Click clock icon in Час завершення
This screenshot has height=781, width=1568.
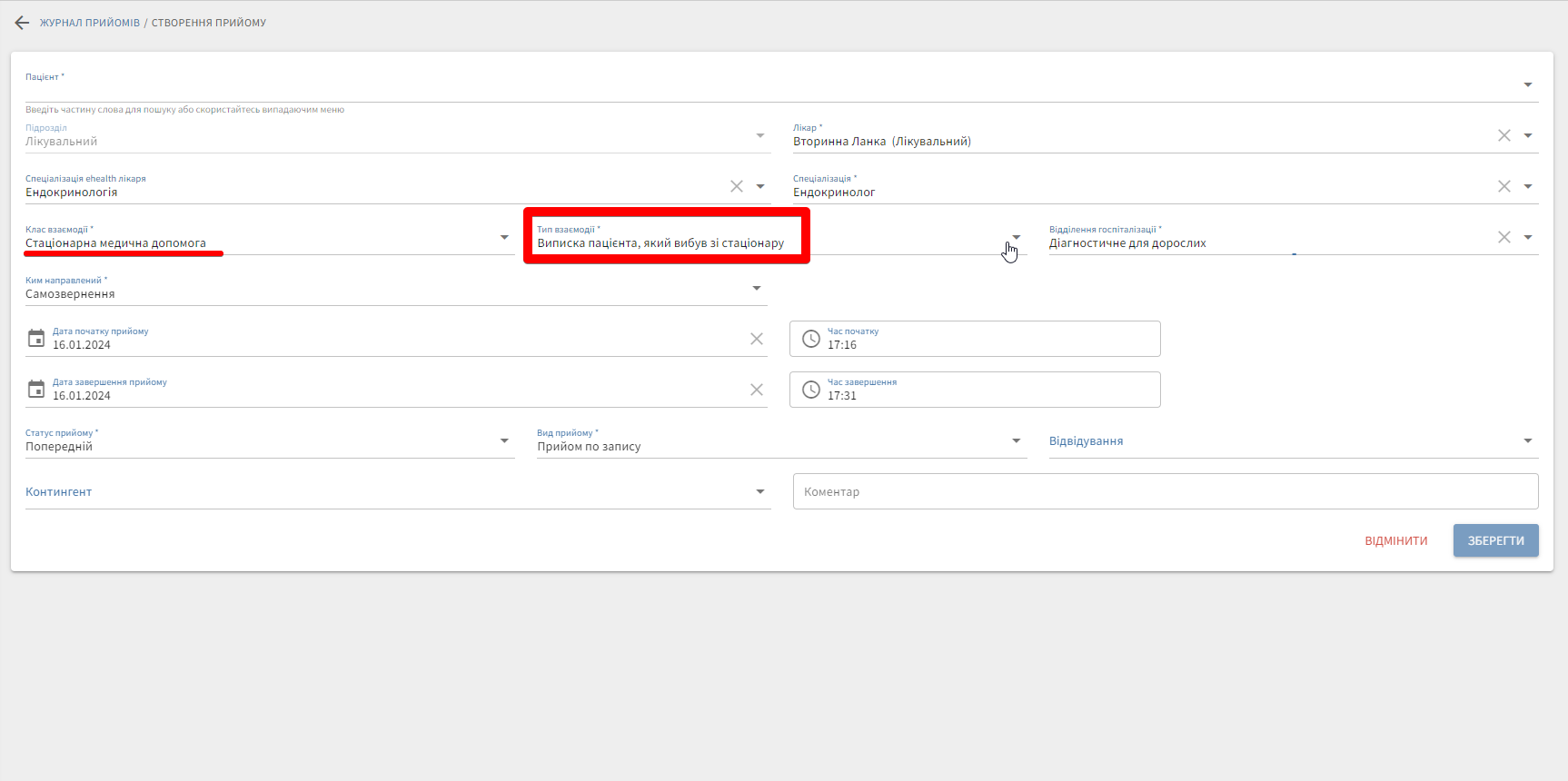pos(811,390)
